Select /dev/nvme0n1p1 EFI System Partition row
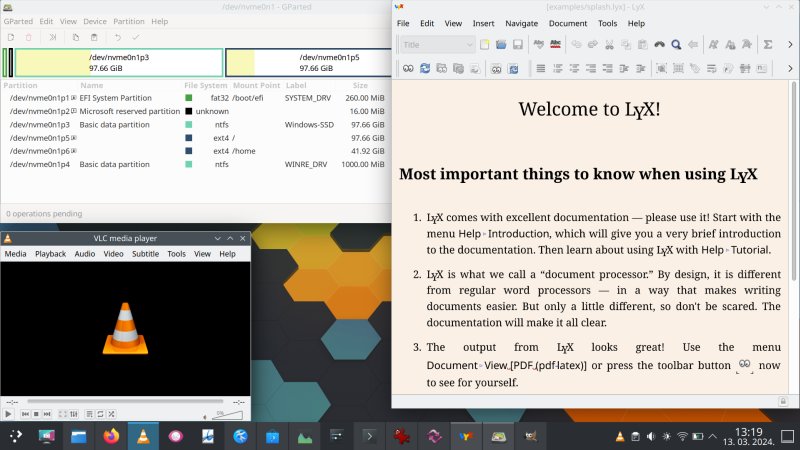Screen dimensions: 800x450 (x=196, y=98)
